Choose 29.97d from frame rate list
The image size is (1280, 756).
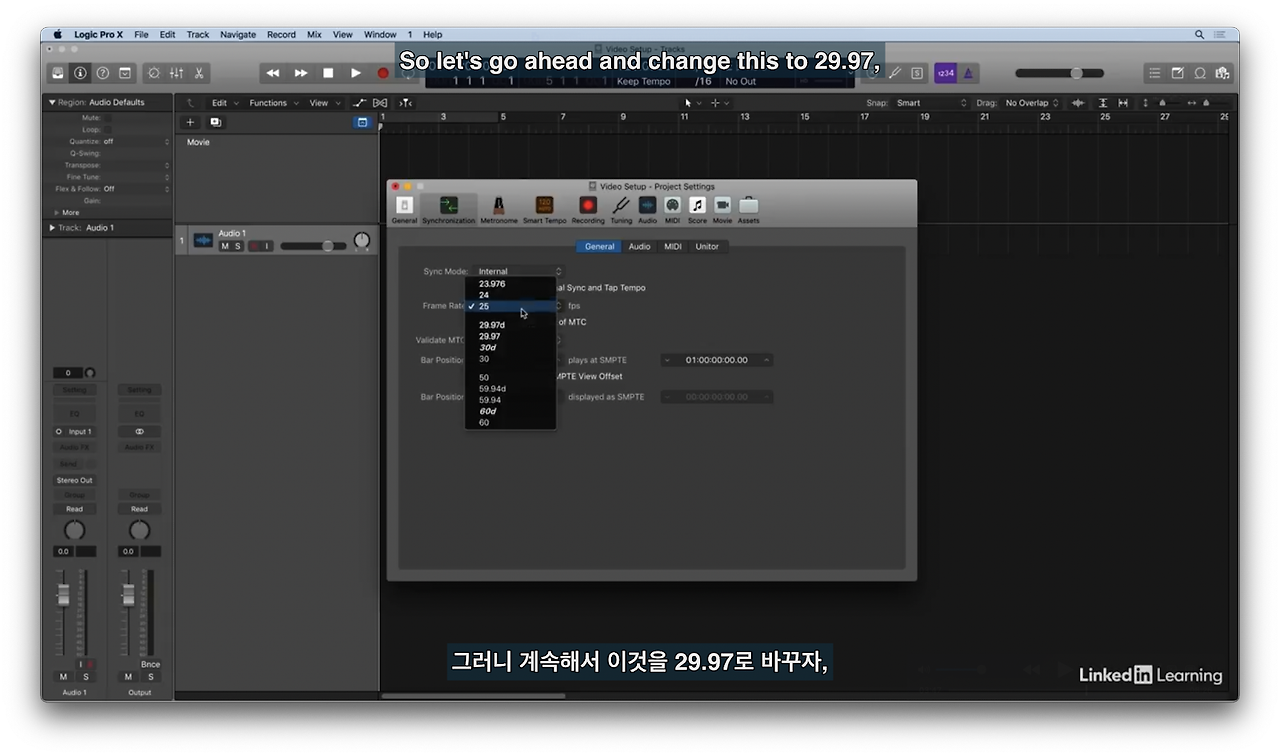(510, 325)
